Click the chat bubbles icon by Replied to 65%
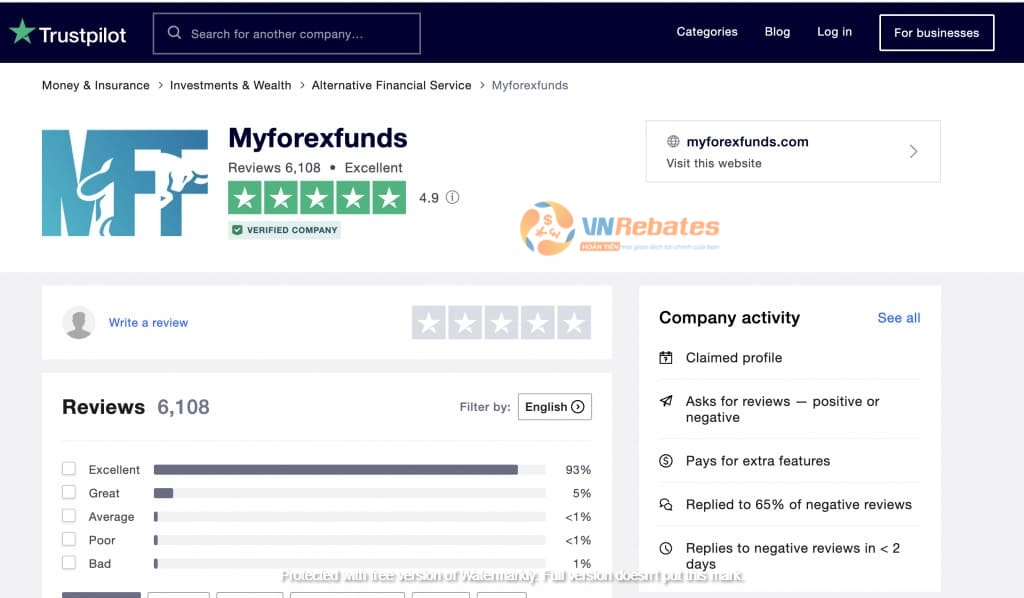Screen dimensions: 1024x598 [665, 504]
